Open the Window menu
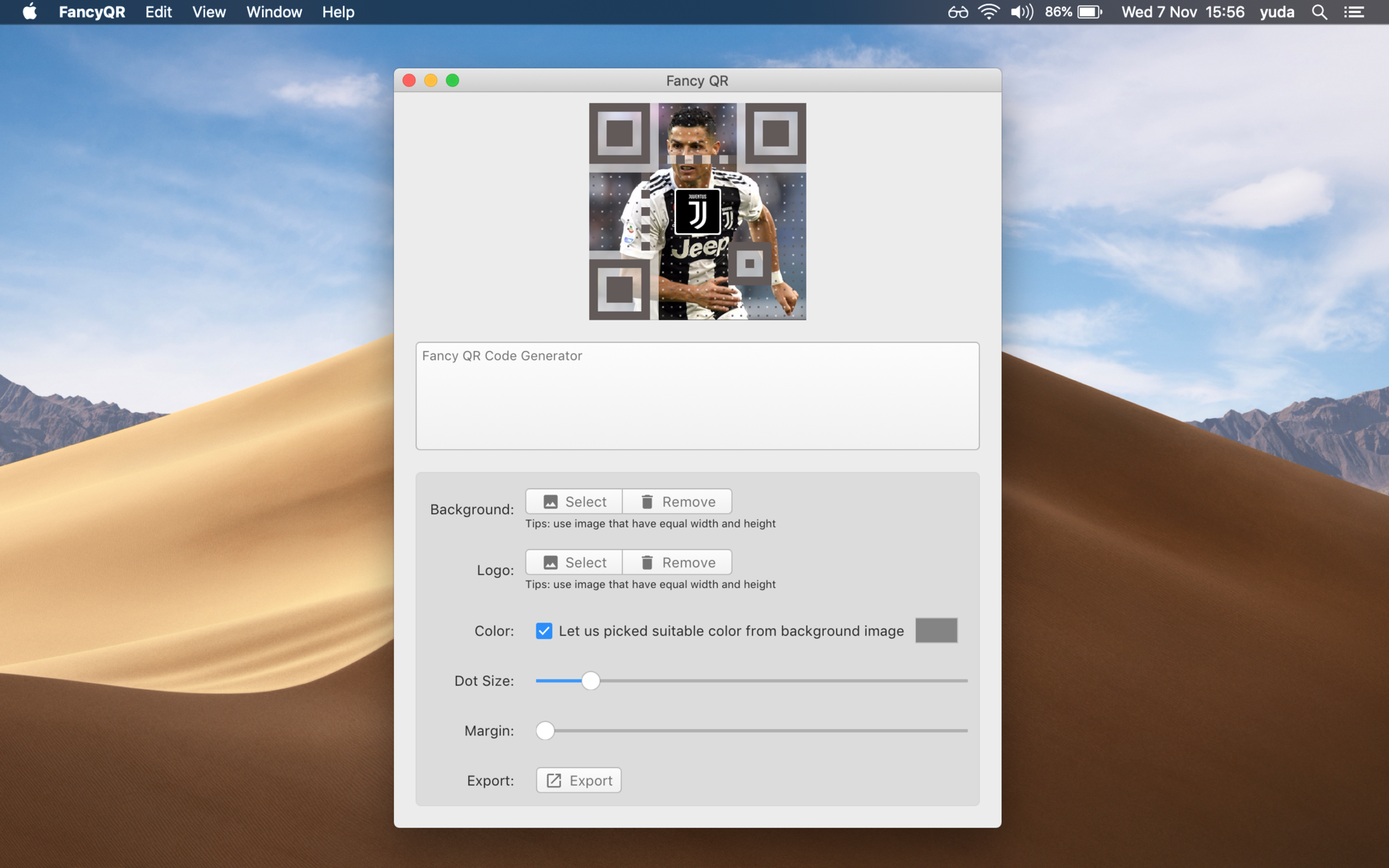The width and height of the screenshot is (1389, 868). click(274, 12)
